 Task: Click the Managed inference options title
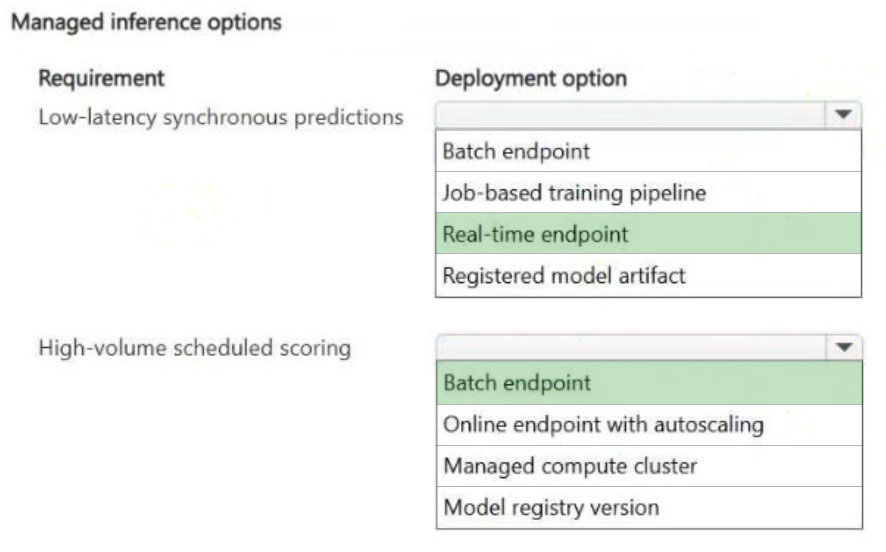[x=146, y=23]
